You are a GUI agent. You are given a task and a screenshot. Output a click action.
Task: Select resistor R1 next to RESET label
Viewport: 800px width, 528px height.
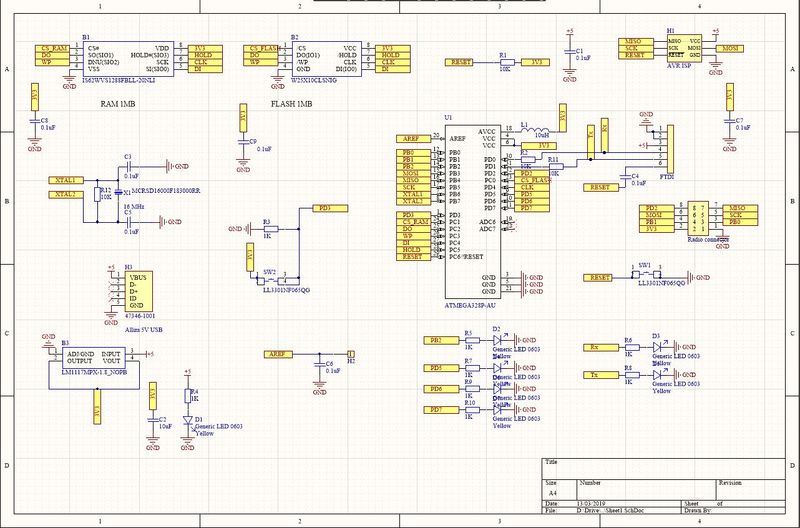coord(504,62)
